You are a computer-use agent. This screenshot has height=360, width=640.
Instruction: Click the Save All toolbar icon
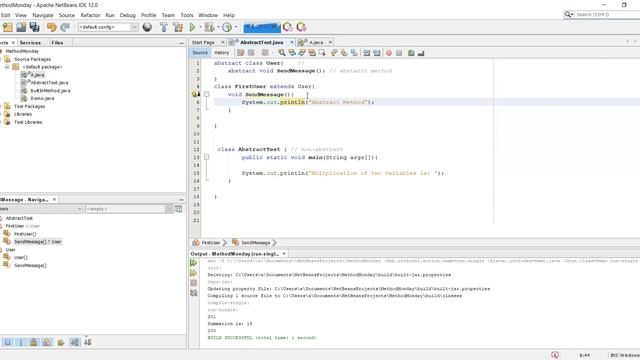coord(35,27)
